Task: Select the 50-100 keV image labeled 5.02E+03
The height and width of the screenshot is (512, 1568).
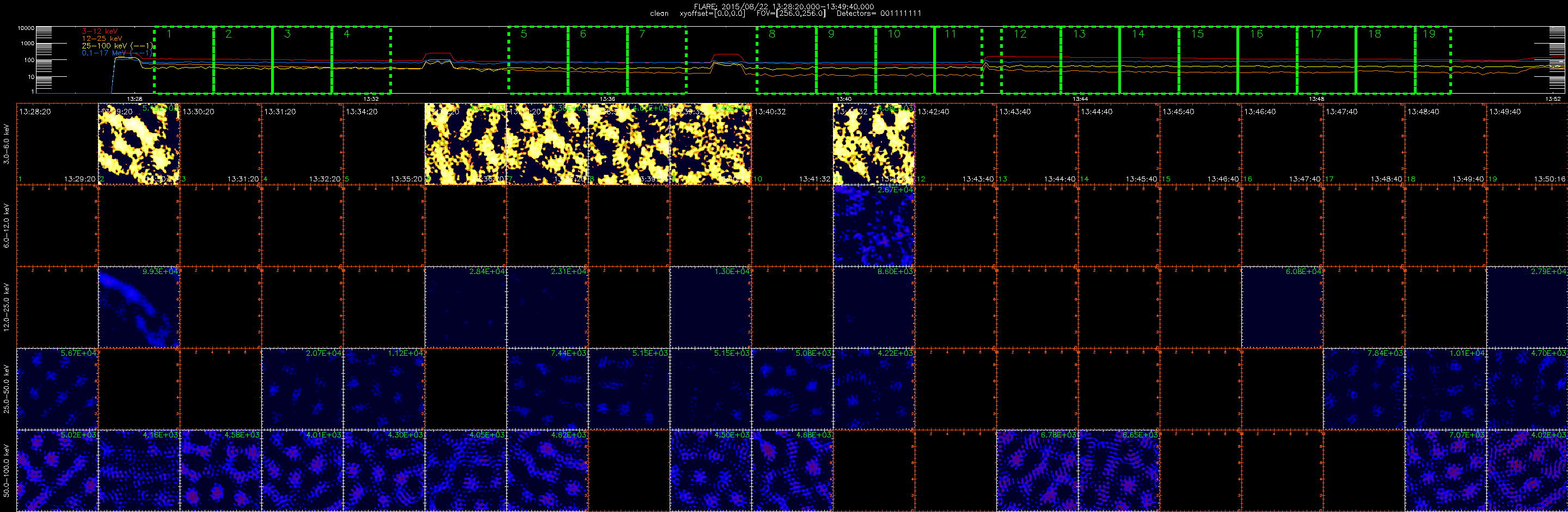Action: (x=57, y=471)
